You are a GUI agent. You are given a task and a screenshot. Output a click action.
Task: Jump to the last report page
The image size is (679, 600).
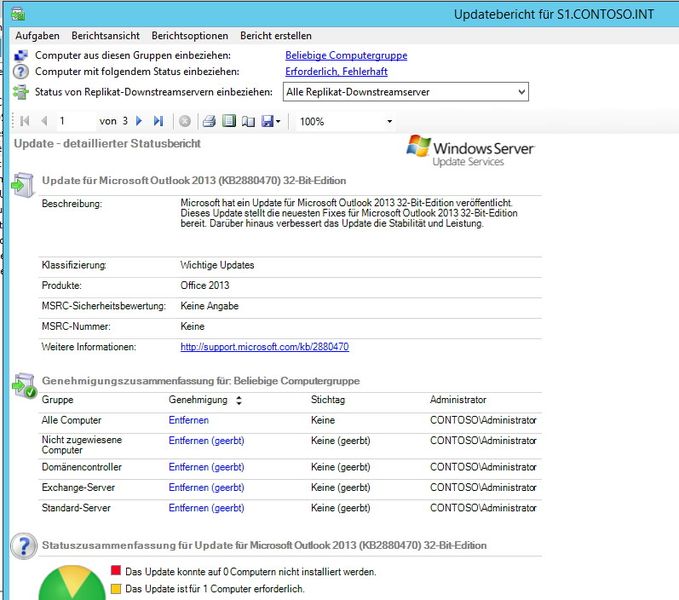(158, 121)
